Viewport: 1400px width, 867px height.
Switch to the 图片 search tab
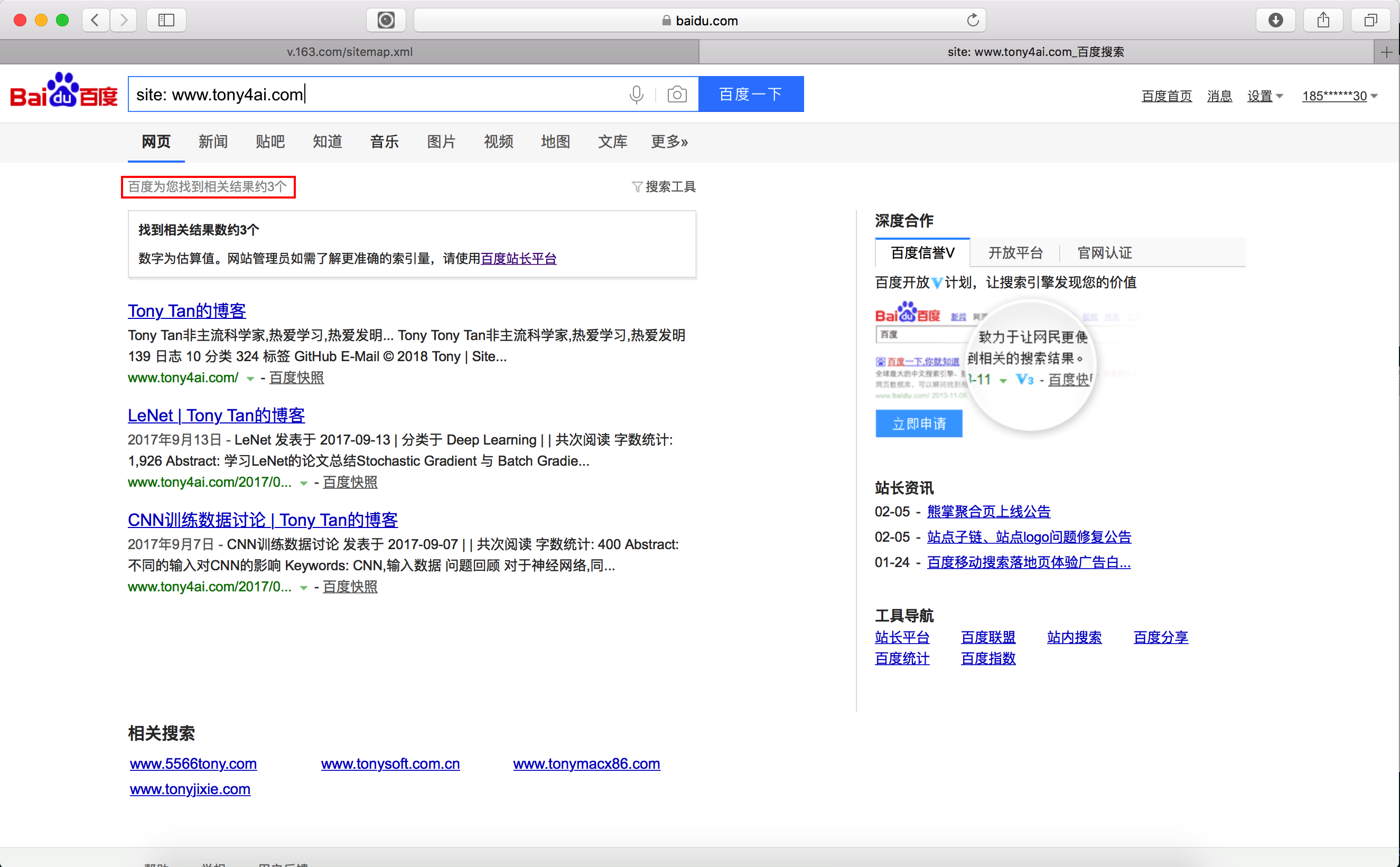click(x=441, y=142)
